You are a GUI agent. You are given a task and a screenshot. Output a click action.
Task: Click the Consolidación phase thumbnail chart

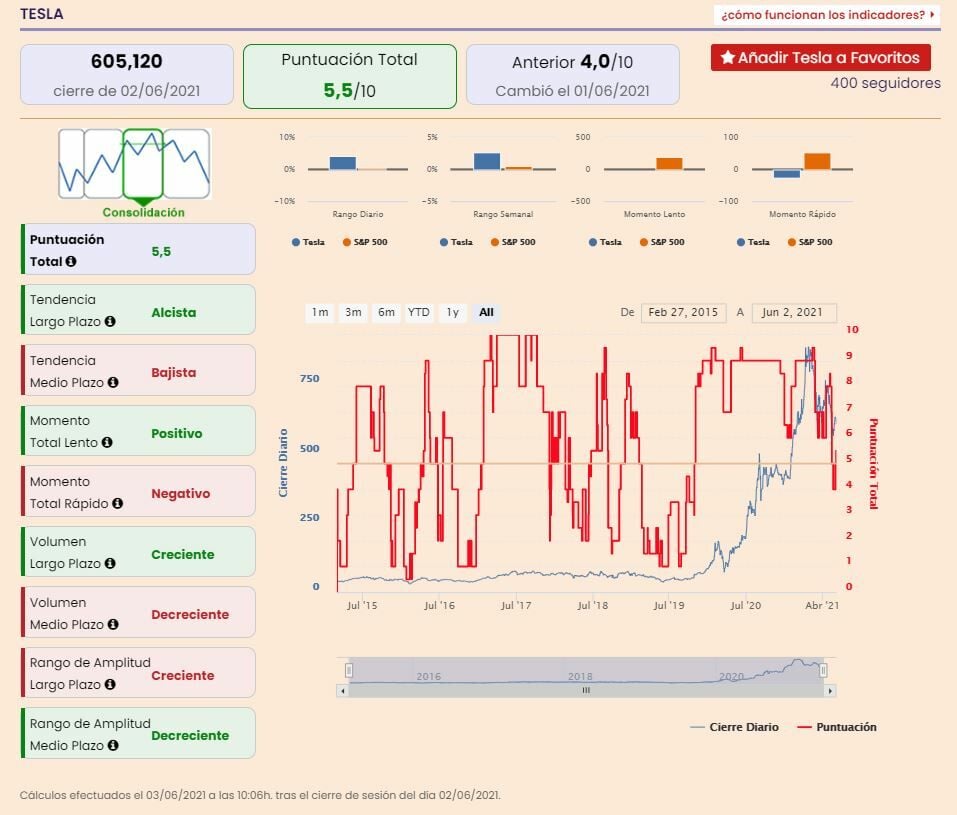tap(135, 164)
